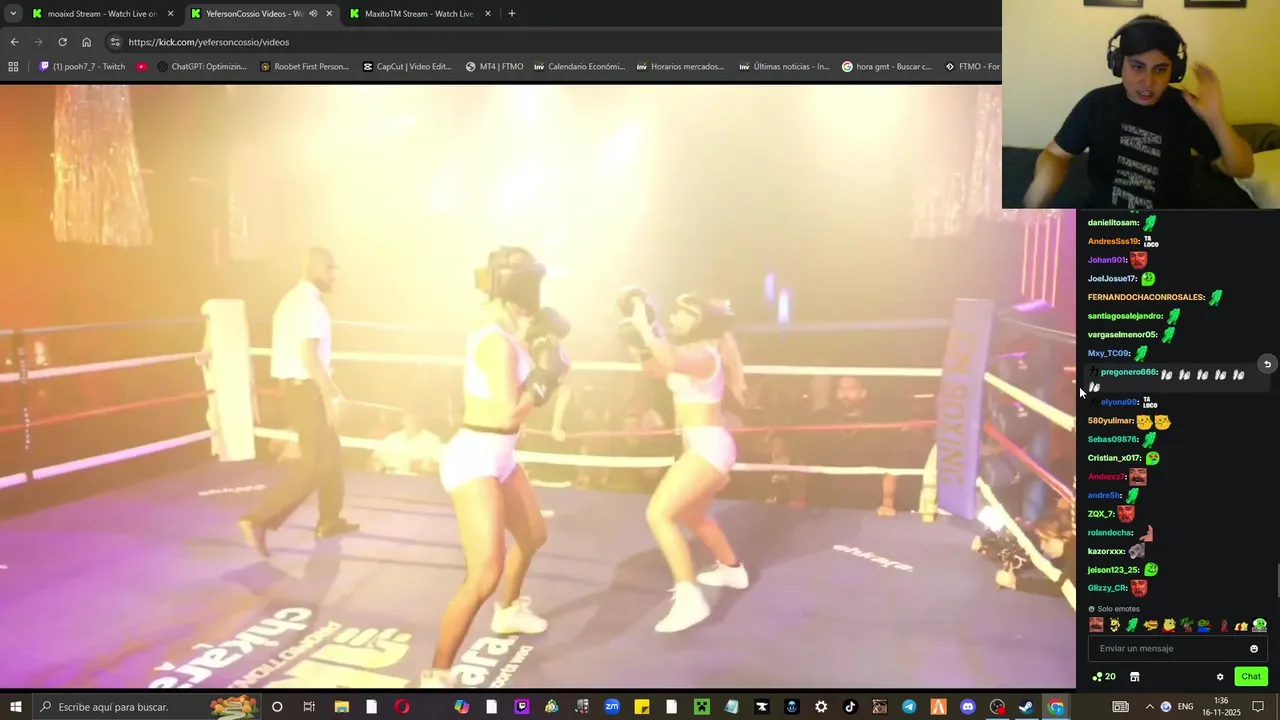This screenshot has height=720, width=1280.
Task: Open CapCut Video Editor bookmark
Action: [x=408, y=67]
